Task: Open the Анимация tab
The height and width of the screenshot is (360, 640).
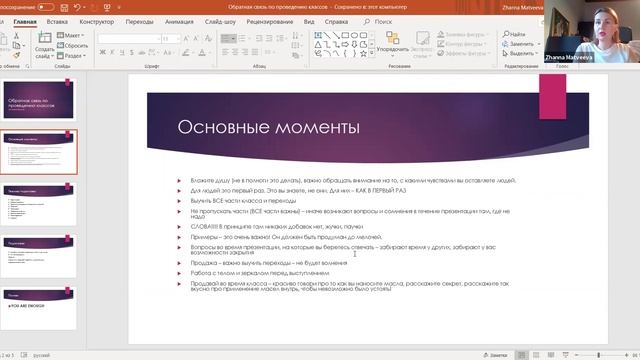Action: [x=179, y=22]
